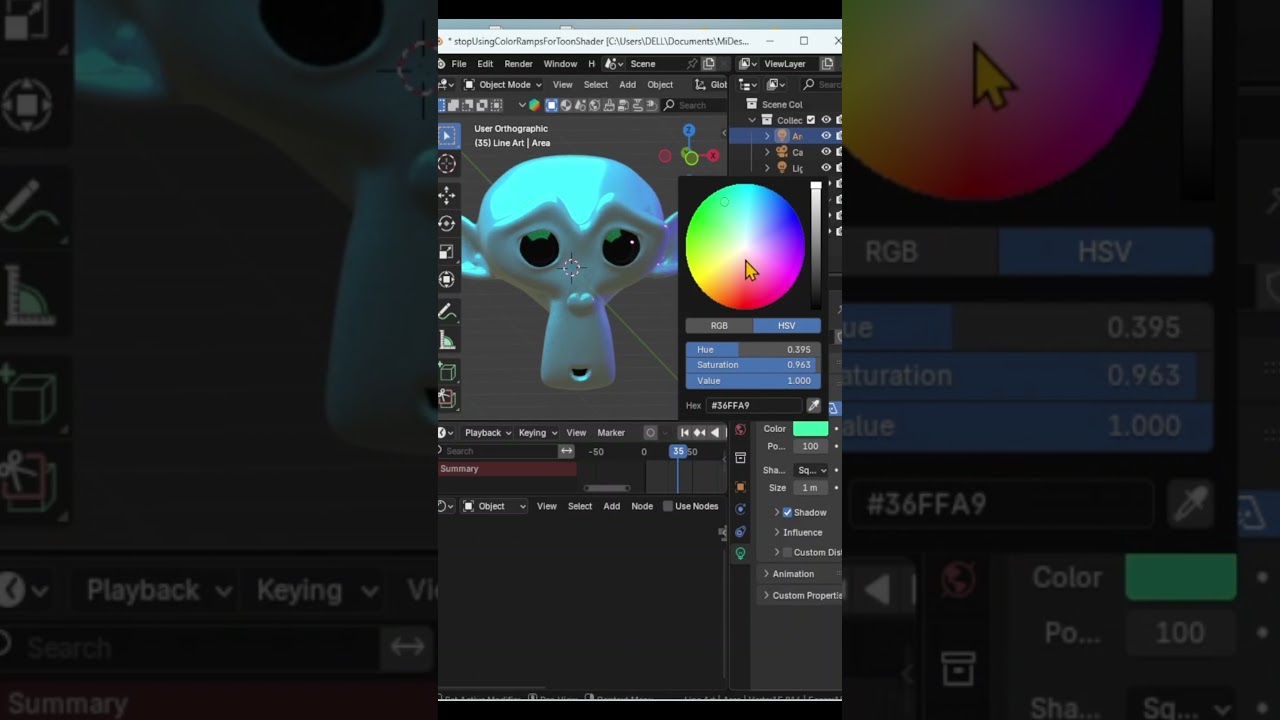Uncheck the Collection exclude checkbox in outliner
This screenshot has height=720, width=1280.
[x=811, y=120]
